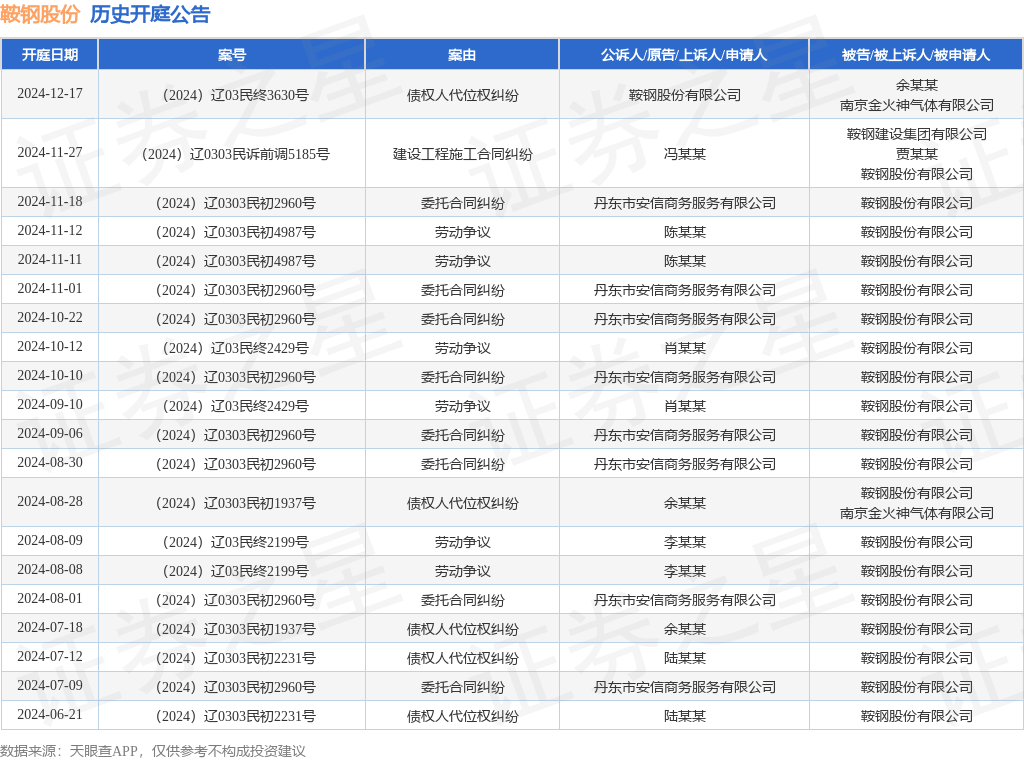Screen dimensions: 1024x760
Task: Click 委托合同纠纷 in the 2024-11-18 row
Action: (x=462, y=203)
